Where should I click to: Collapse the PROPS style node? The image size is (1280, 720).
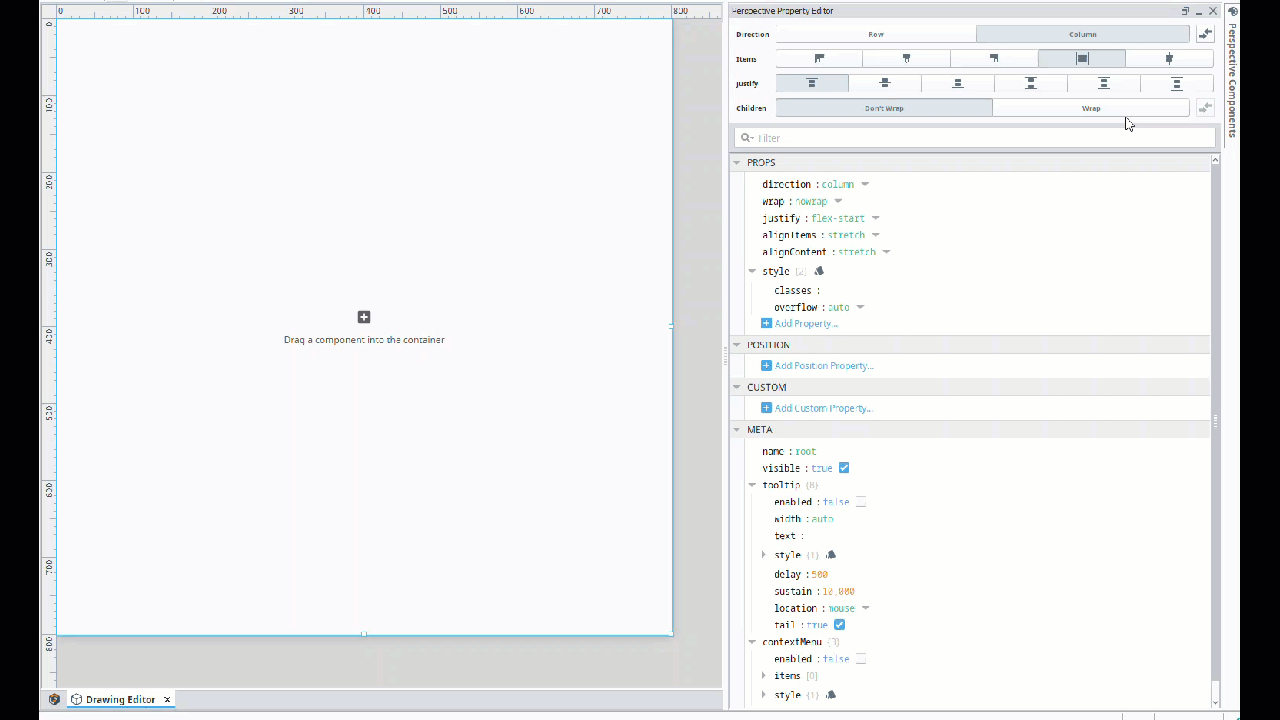[753, 271]
